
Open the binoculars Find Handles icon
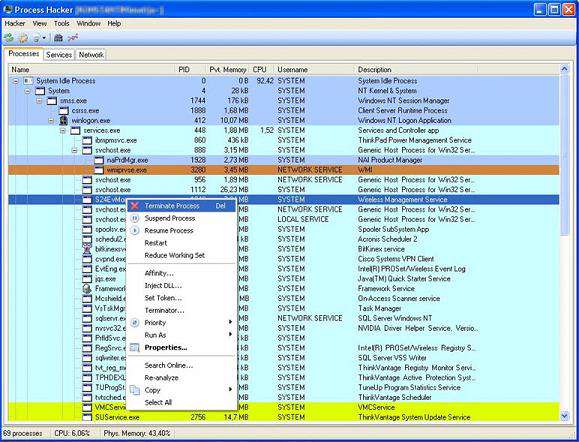click(58, 37)
